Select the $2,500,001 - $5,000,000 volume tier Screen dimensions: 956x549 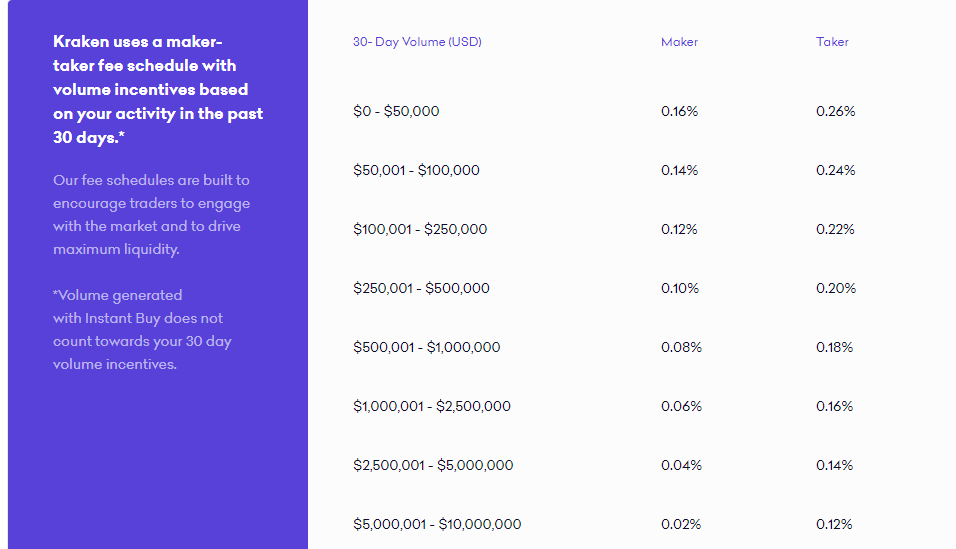click(433, 465)
